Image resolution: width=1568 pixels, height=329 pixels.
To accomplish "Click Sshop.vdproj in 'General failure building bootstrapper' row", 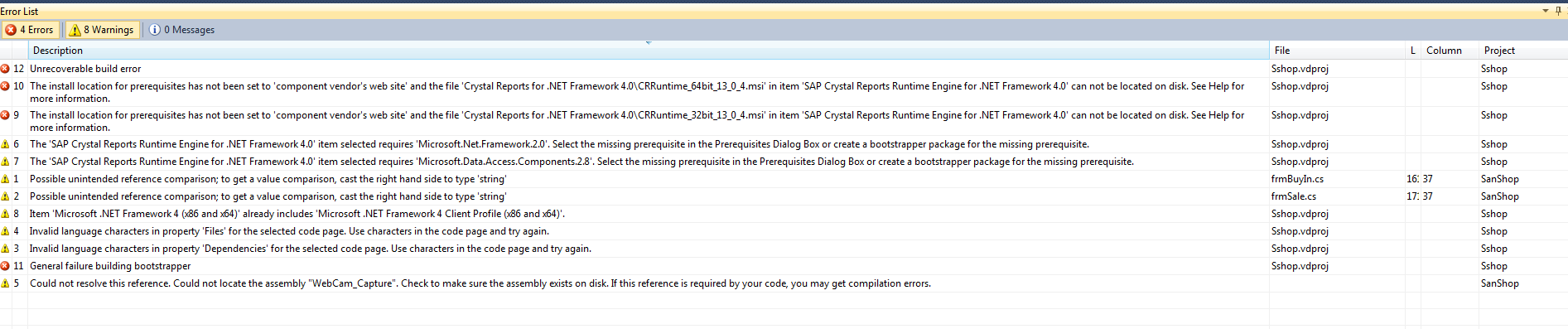I will tap(1300, 266).
